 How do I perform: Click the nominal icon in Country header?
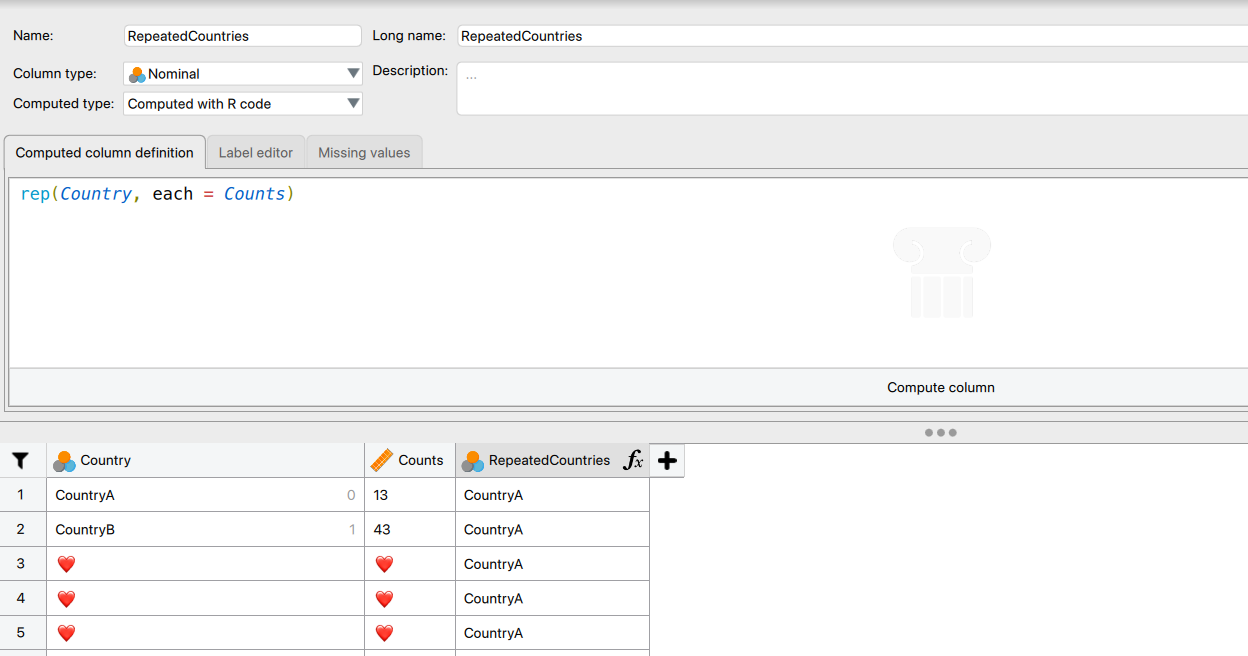[64, 461]
